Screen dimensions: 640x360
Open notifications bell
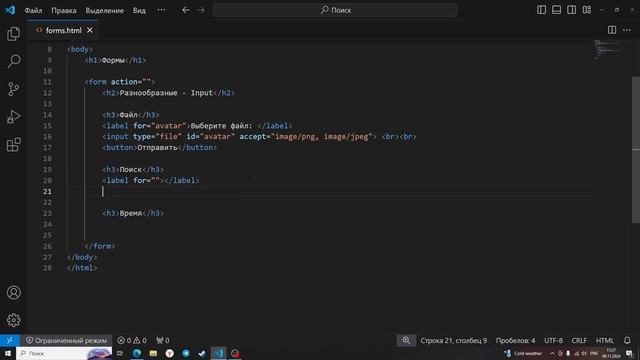[627, 340]
